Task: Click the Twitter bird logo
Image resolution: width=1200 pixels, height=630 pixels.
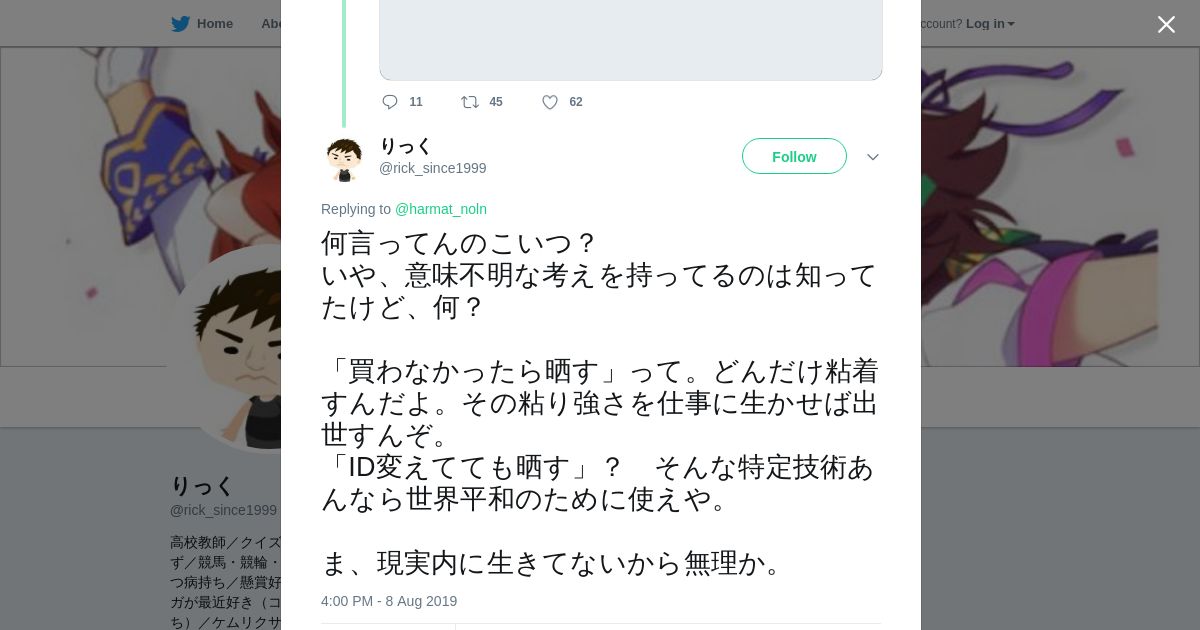Action: tap(180, 24)
